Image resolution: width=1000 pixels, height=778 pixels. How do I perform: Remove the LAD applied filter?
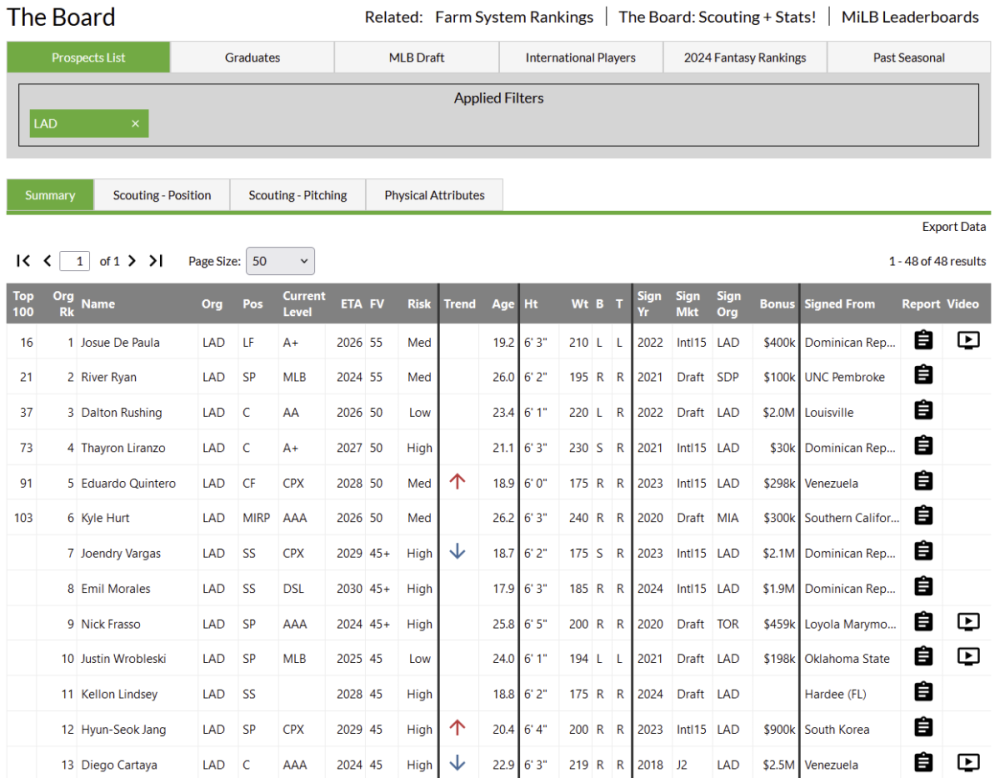[135, 124]
